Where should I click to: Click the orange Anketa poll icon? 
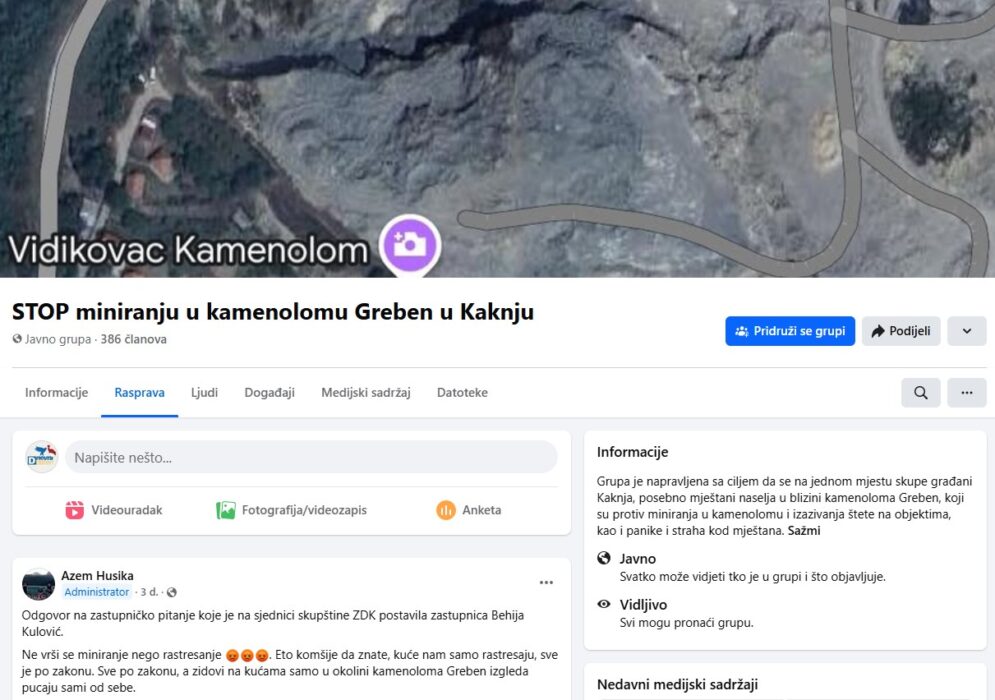pyautogui.click(x=445, y=510)
